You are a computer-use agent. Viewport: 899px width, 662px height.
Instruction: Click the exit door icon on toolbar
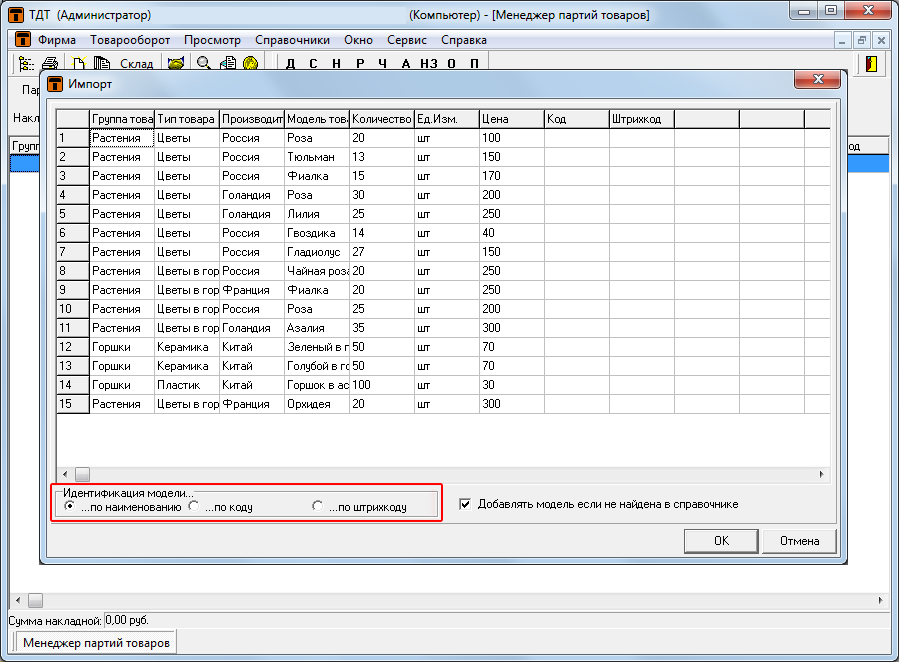871,64
